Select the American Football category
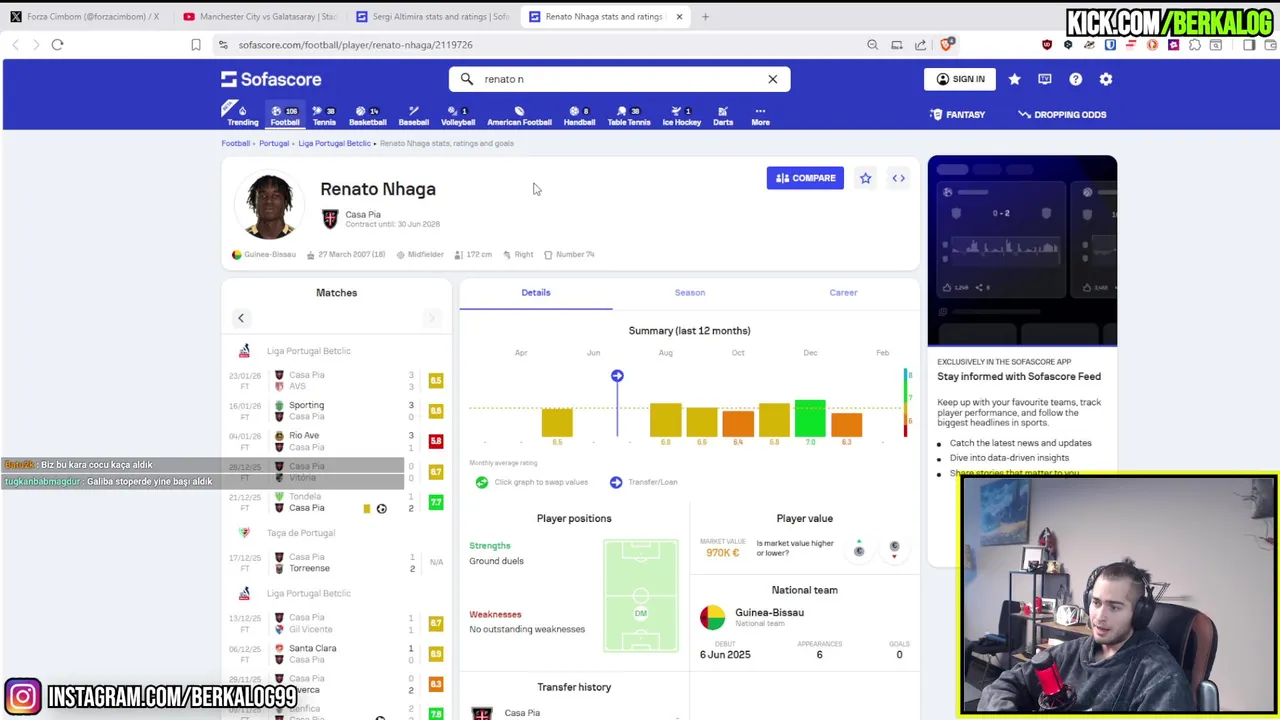Viewport: 1280px width, 720px height. coord(519,115)
